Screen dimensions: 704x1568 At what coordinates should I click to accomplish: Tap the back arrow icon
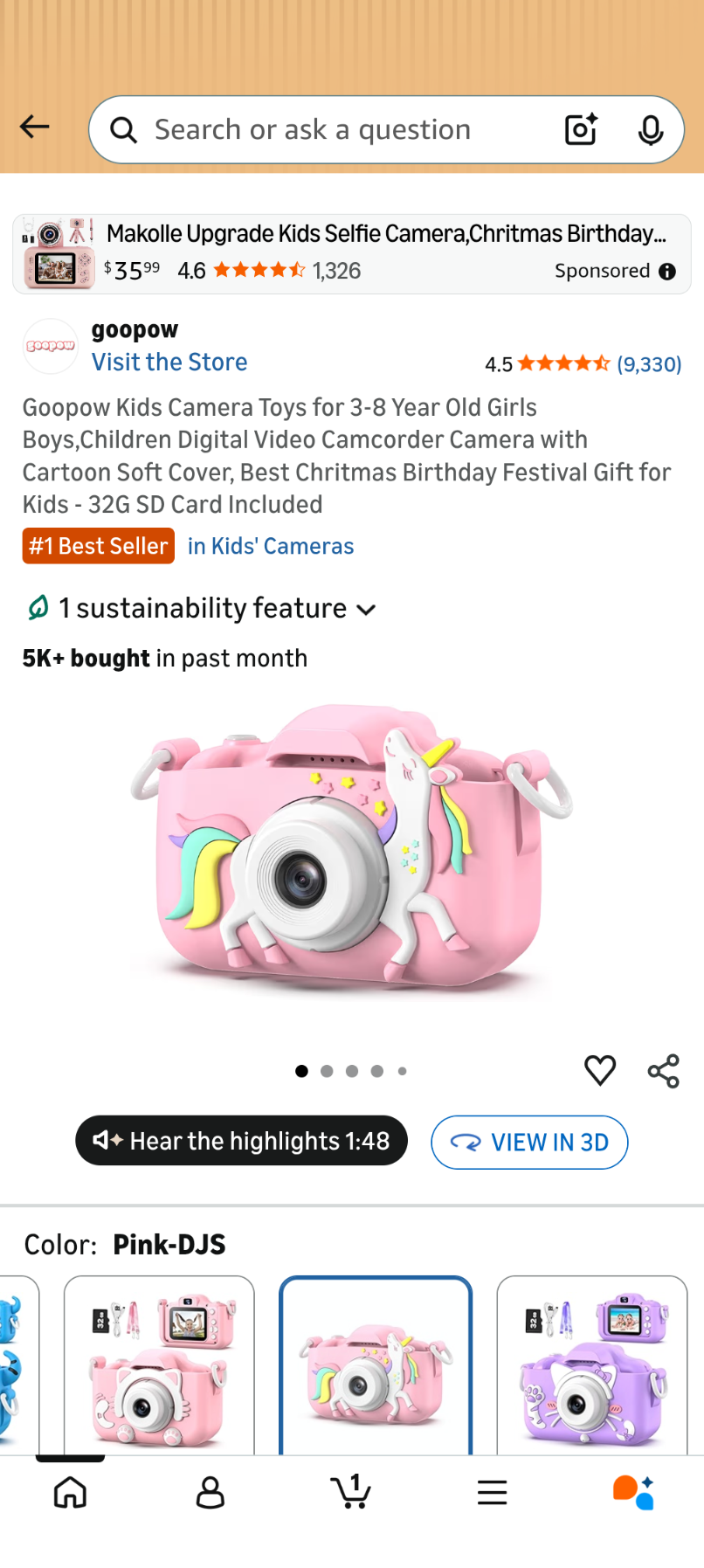[x=35, y=128]
